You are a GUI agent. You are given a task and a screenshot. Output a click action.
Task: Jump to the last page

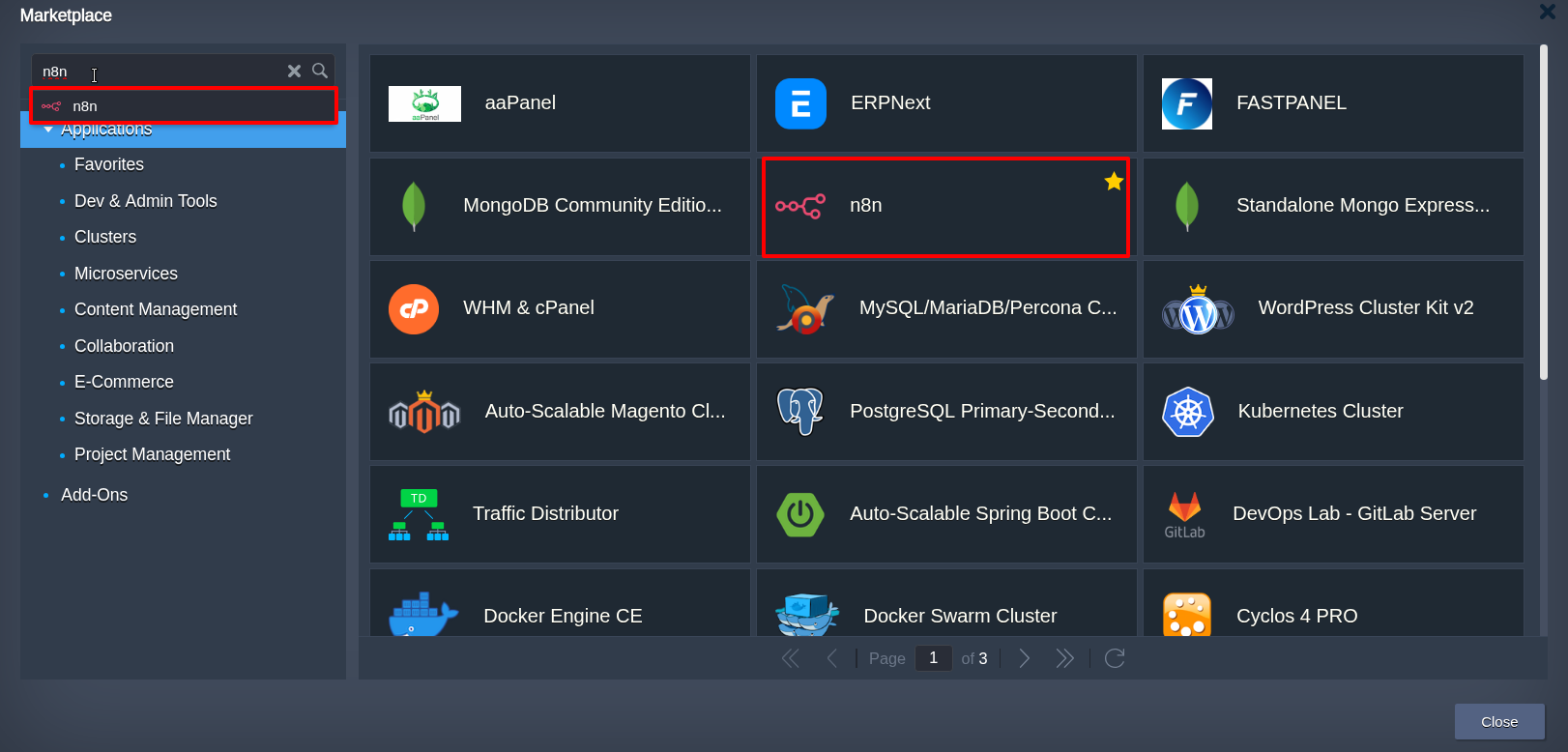(x=1064, y=658)
